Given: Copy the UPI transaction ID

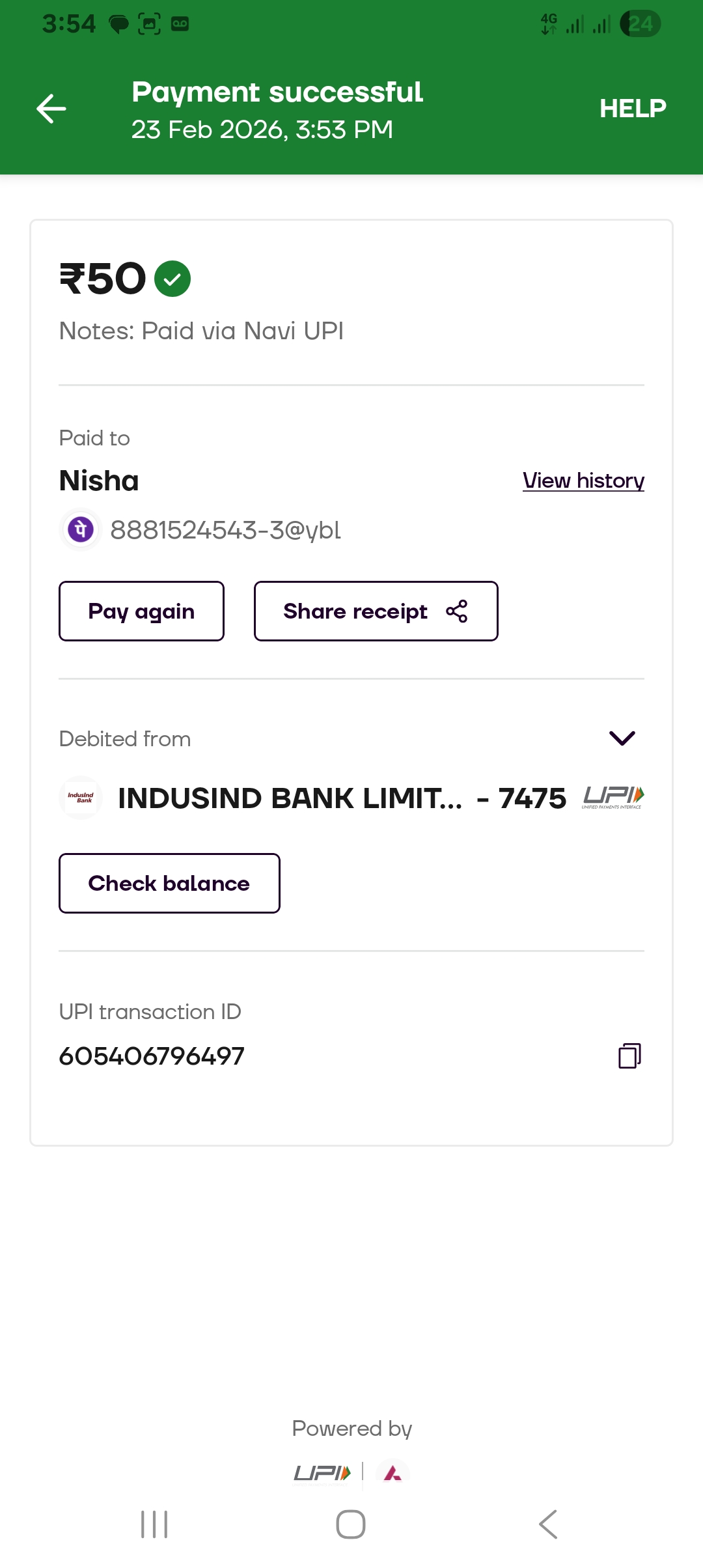Looking at the screenshot, I should point(629,1056).
